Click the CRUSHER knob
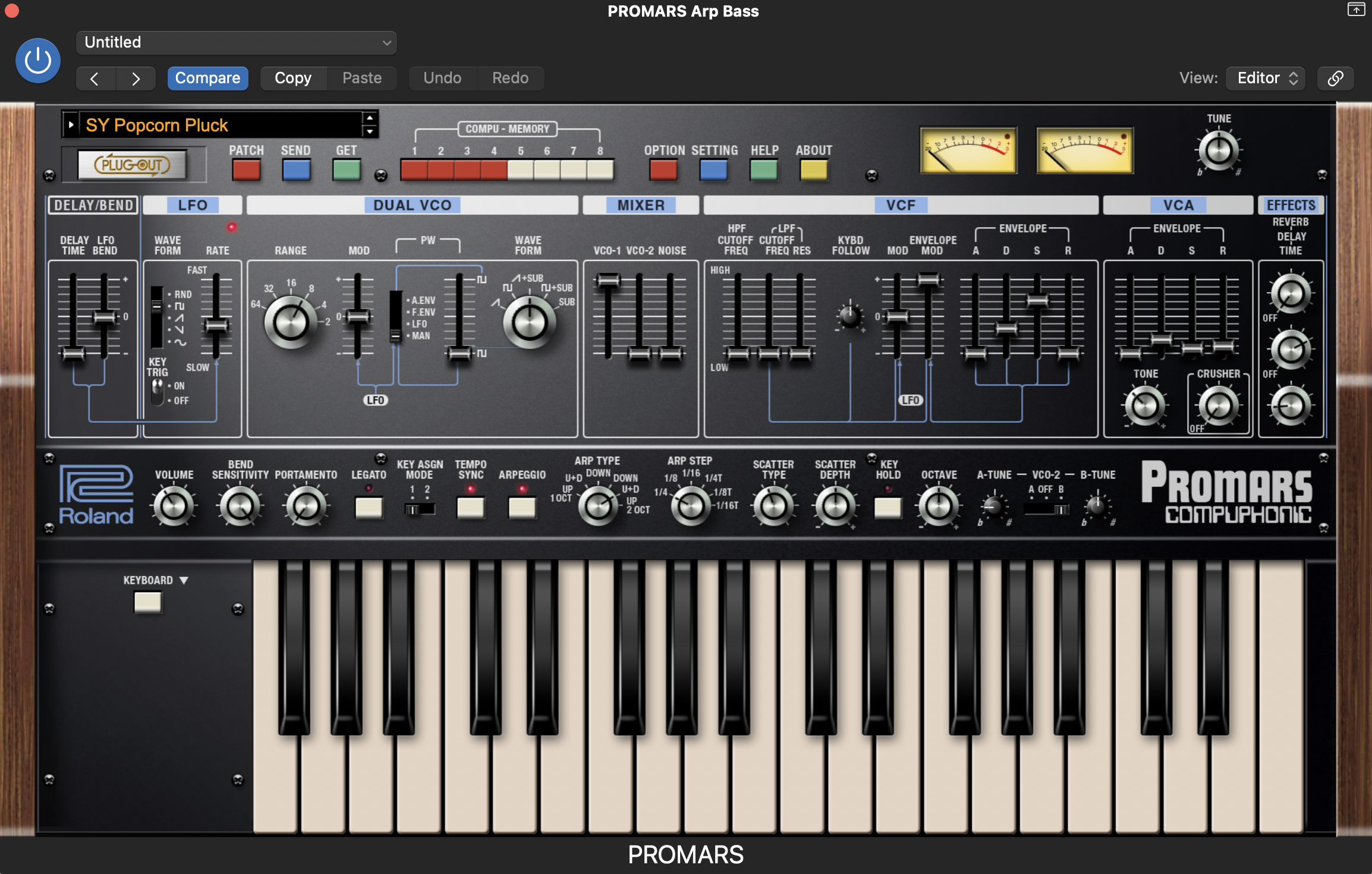Screen dimensions: 1372x874 pos(1218,406)
